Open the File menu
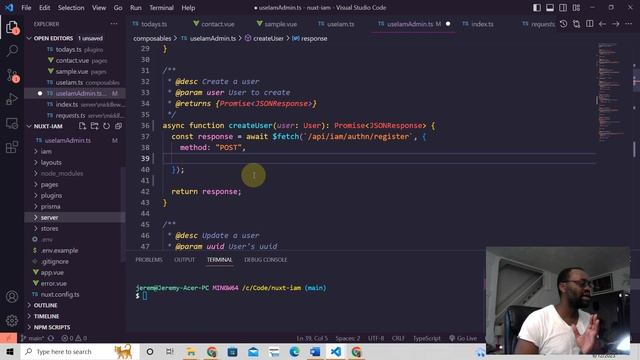The width and height of the screenshot is (640, 360). pyautogui.click(x=26, y=7)
